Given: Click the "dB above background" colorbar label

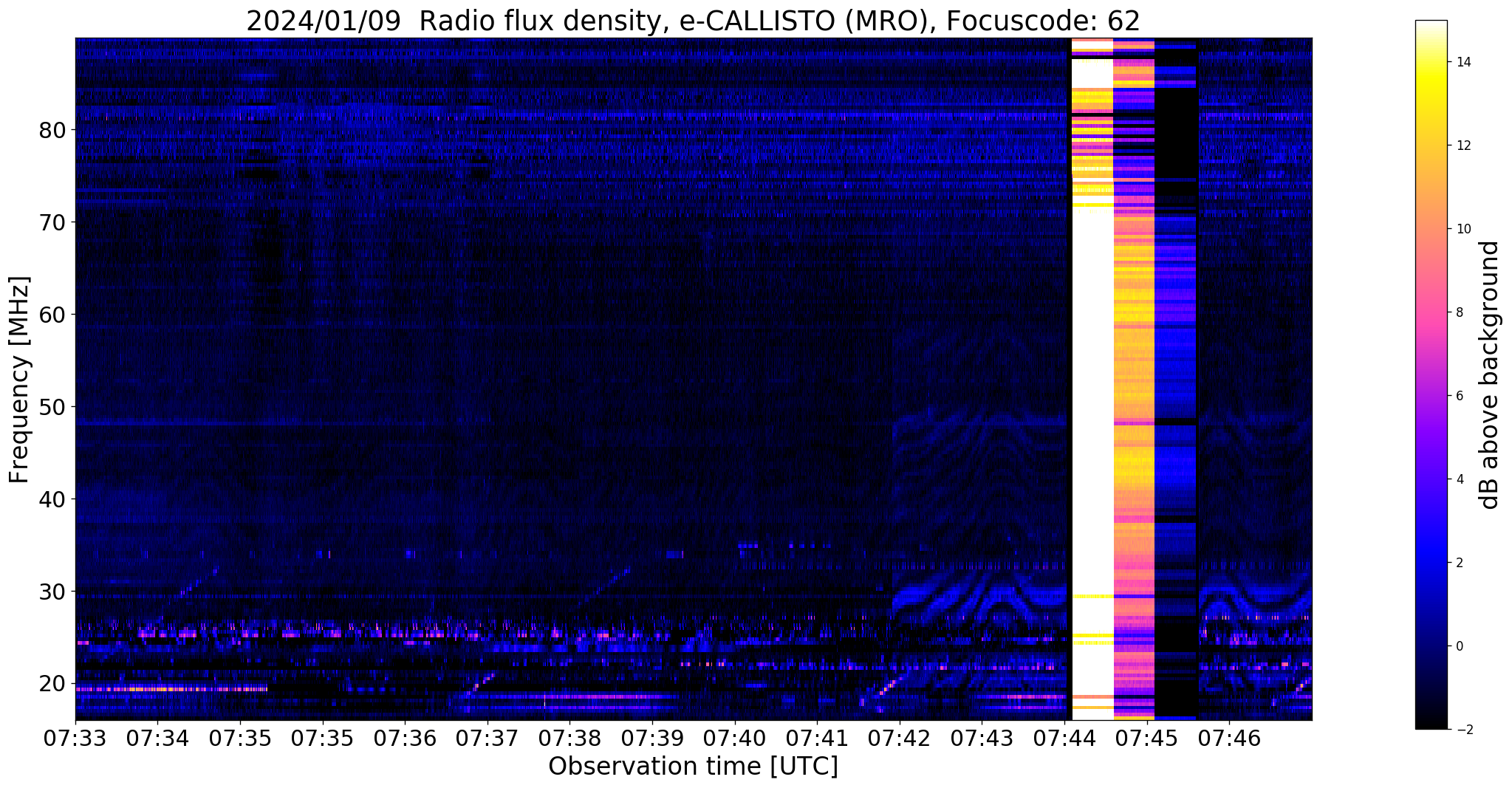Looking at the screenshot, I should [1489, 375].
